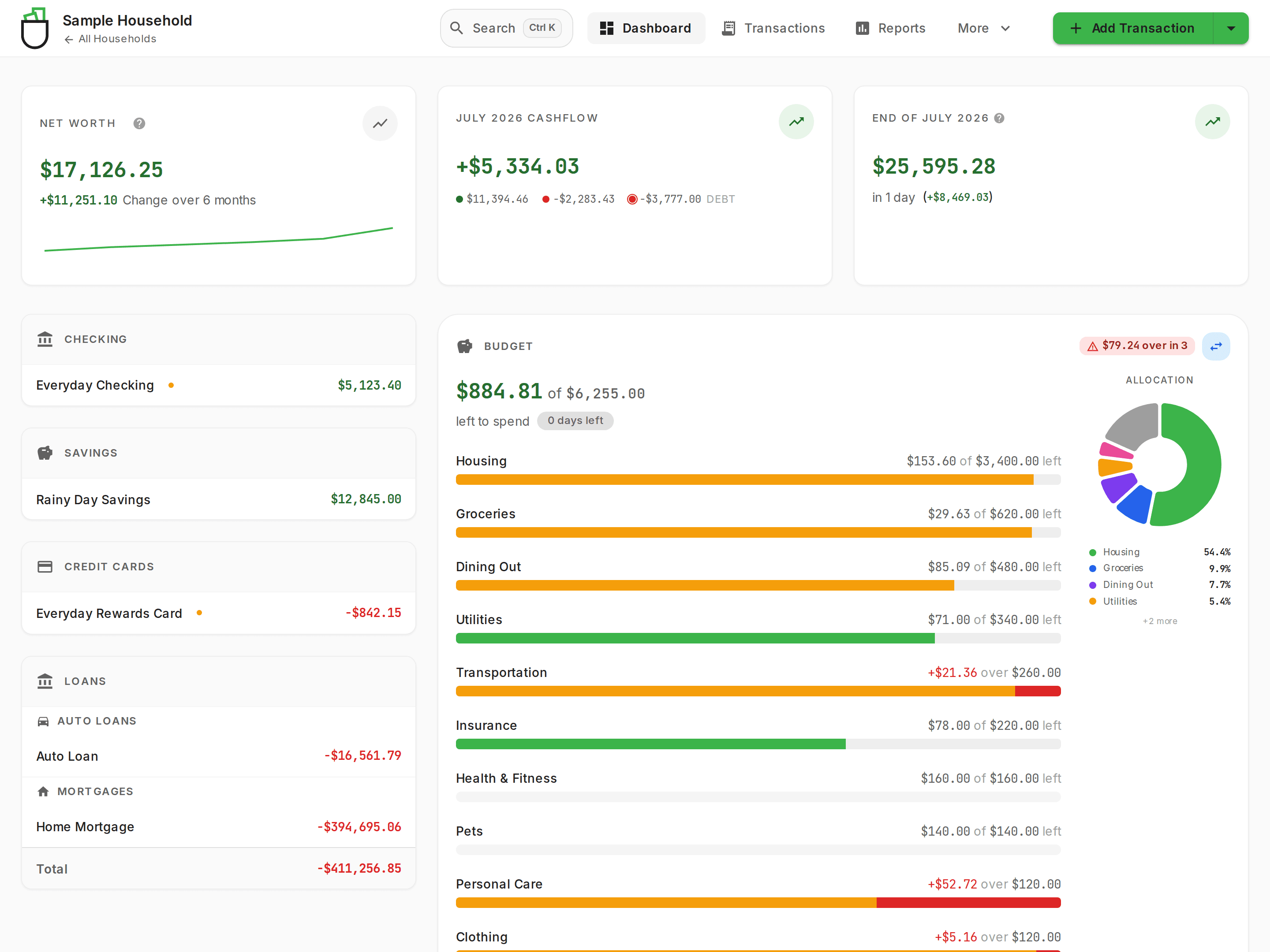
Task: Click the Ctrl K shortcut badge
Action: click(x=542, y=27)
